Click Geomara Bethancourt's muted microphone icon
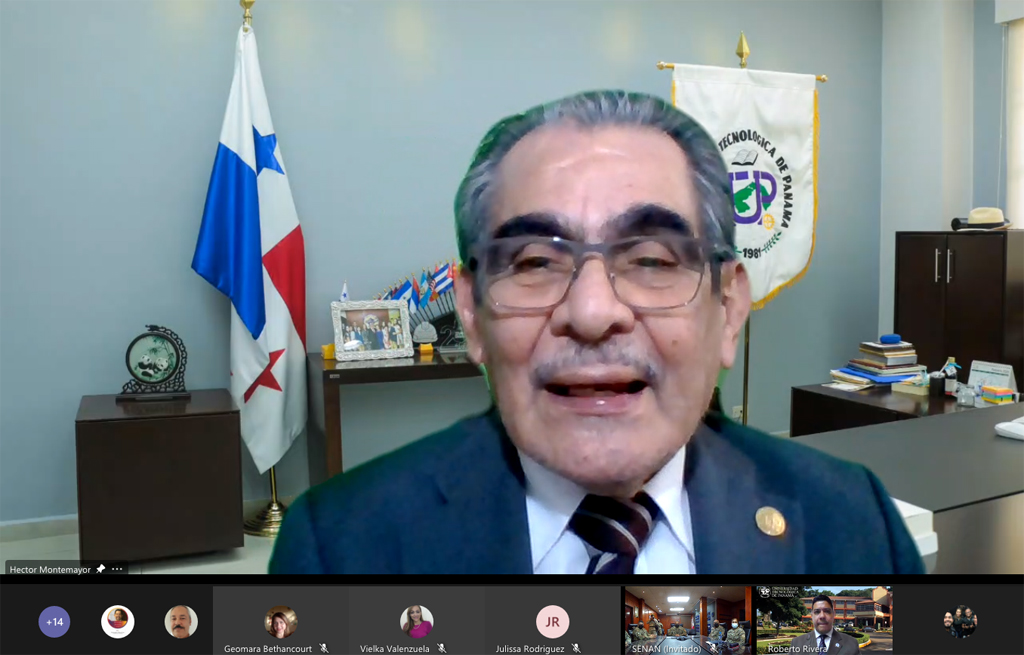 [323, 648]
